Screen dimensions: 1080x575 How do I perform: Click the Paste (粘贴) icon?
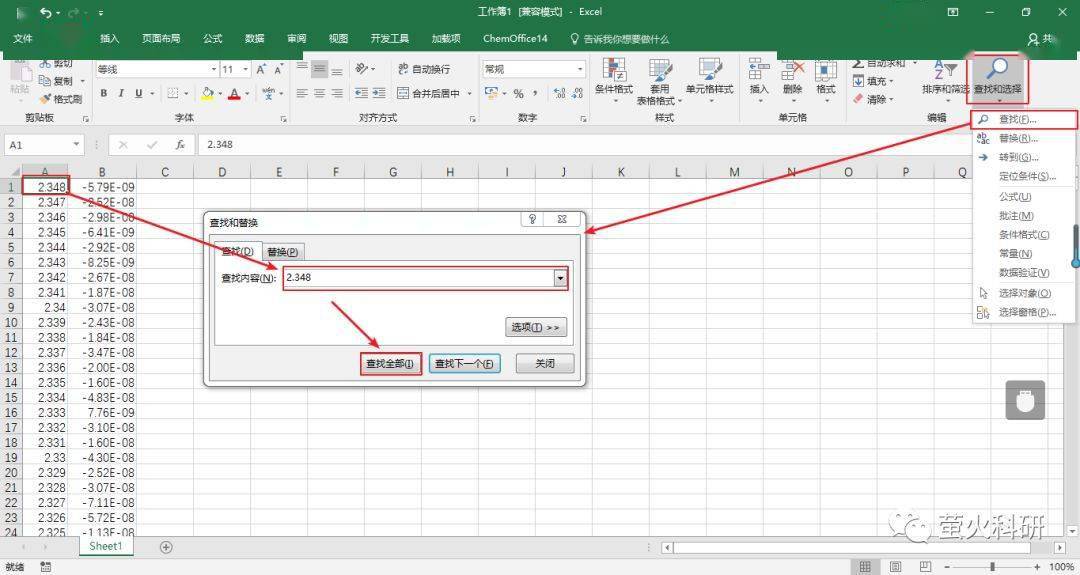click(20, 73)
